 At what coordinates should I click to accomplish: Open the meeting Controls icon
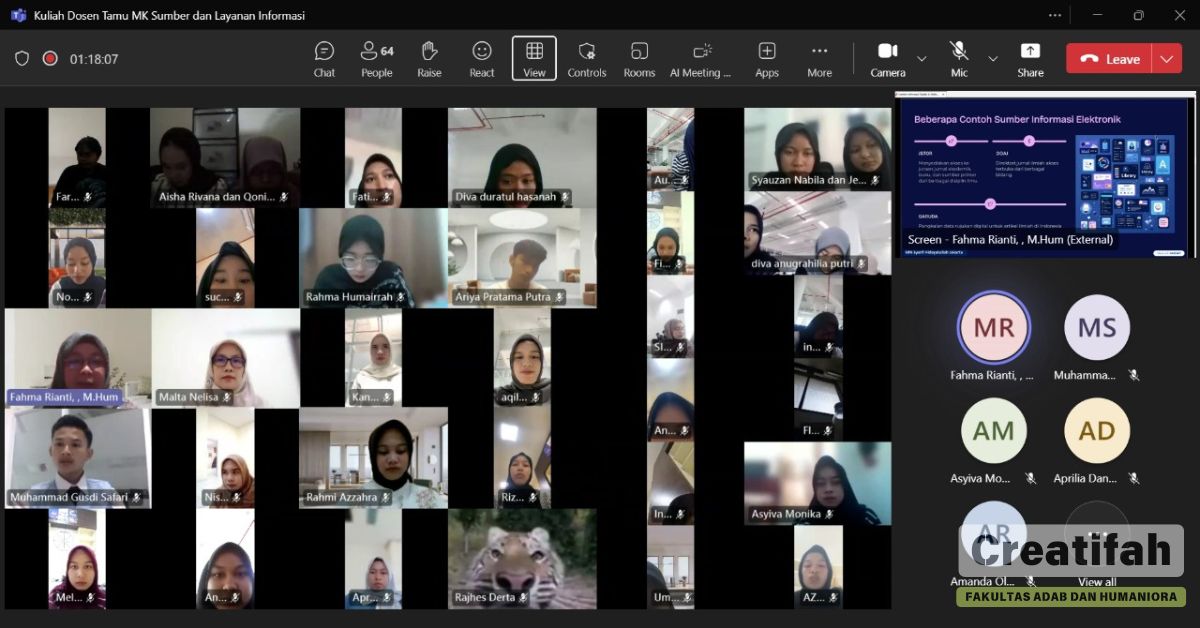587,58
